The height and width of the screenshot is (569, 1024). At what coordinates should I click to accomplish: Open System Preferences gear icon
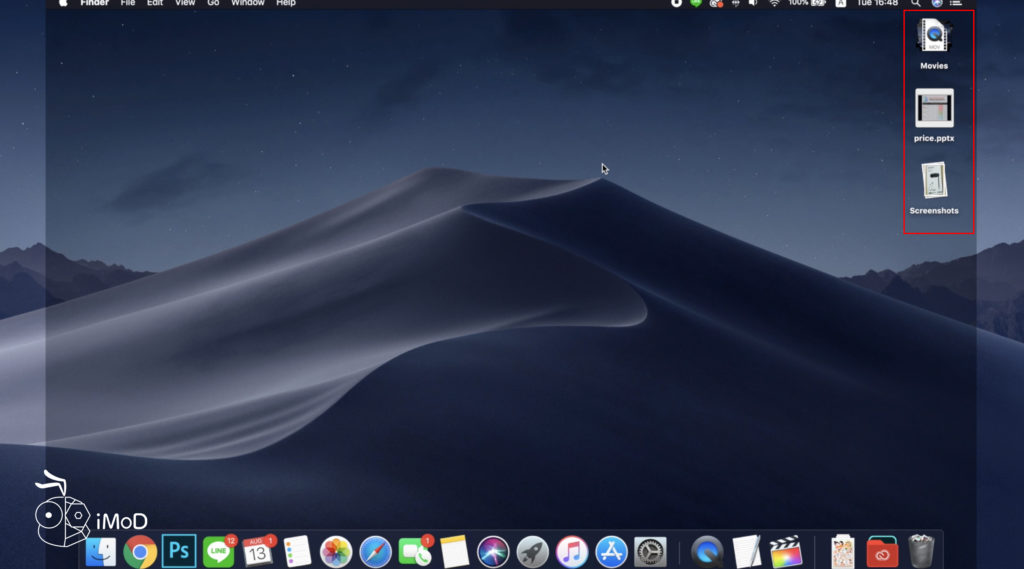[x=650, y=553]
